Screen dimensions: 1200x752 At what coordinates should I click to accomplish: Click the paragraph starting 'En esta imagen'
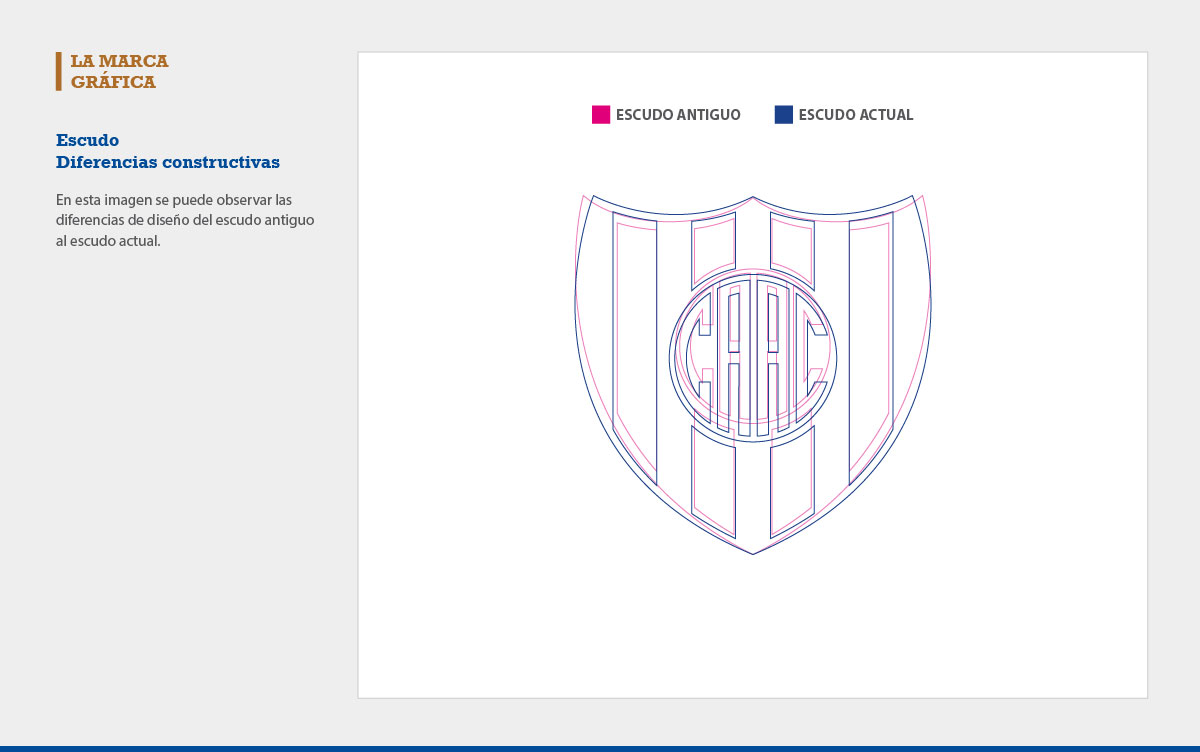point(185,220)
